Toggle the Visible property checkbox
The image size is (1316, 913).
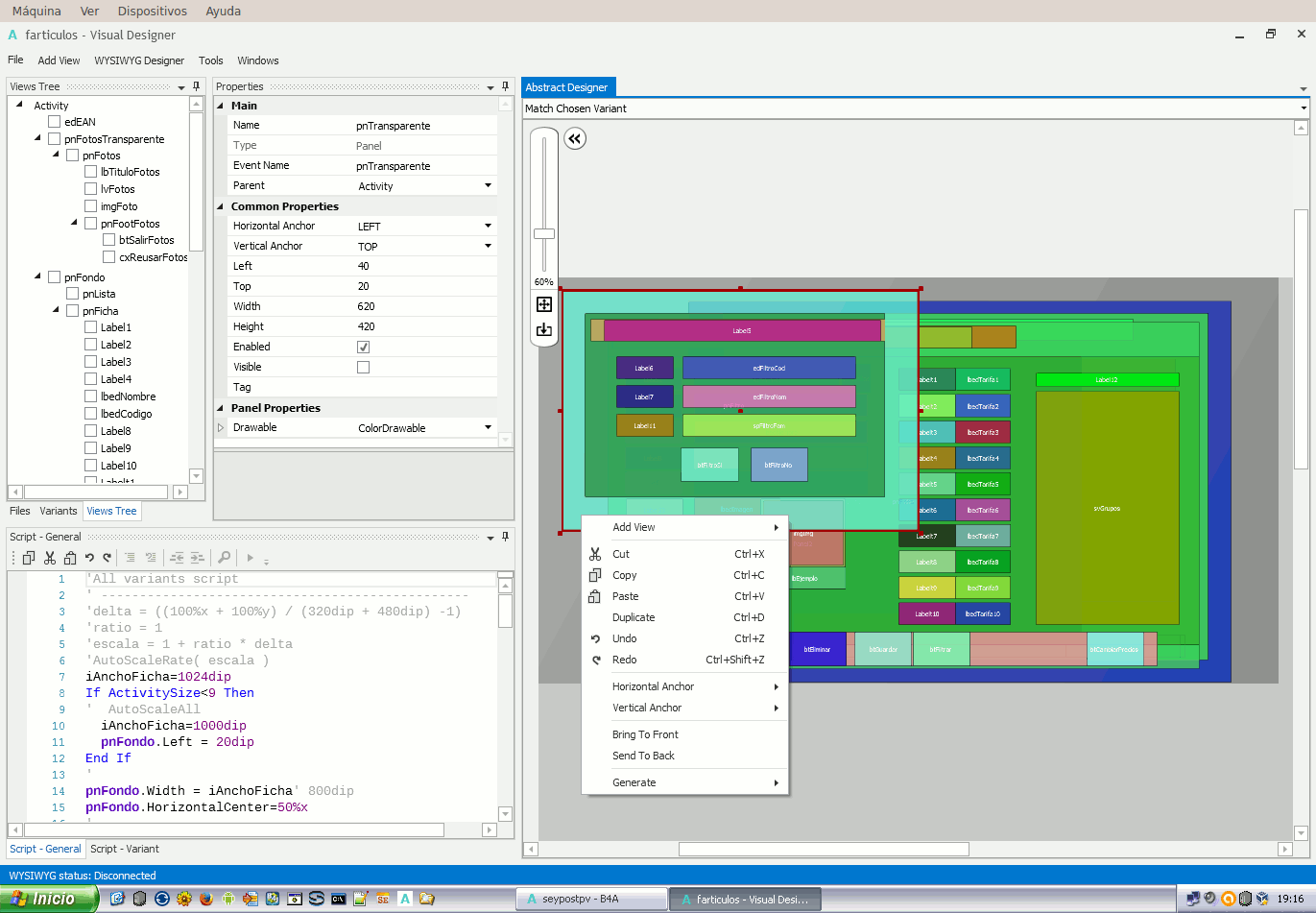click(363, 368)
